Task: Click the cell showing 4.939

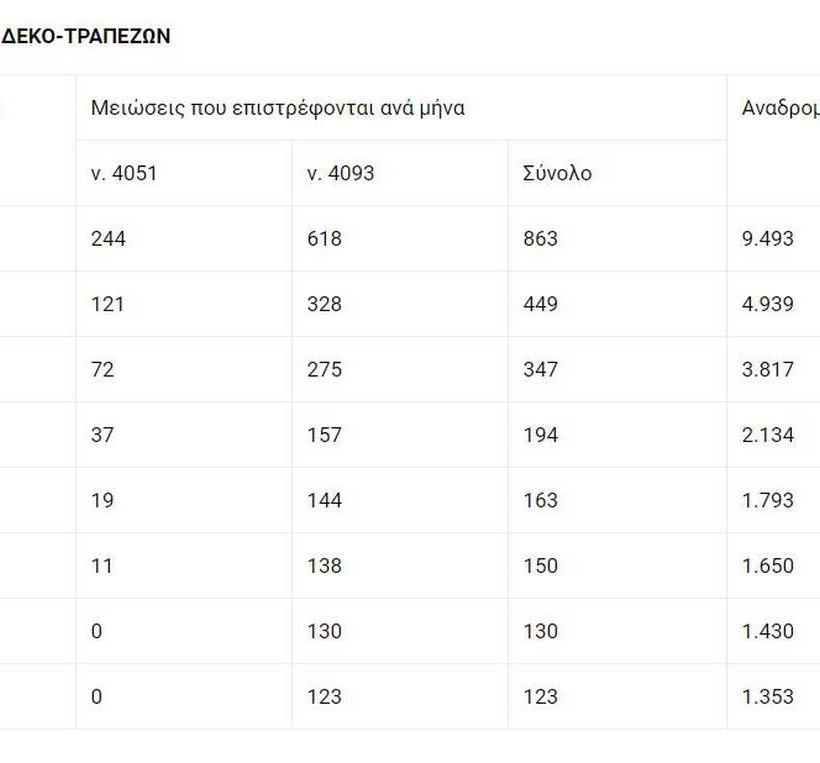Action: click(x=768, y=304)
